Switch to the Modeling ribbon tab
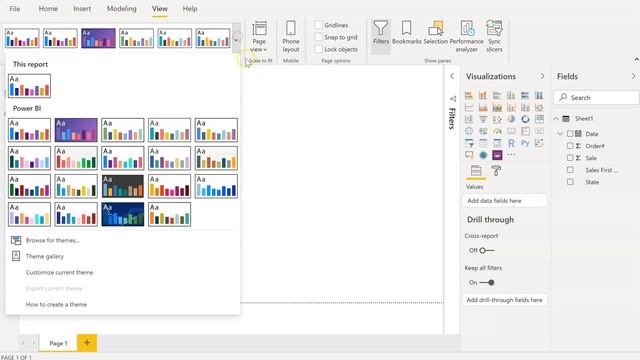640x360 pixels. click(x=122, y=9)
